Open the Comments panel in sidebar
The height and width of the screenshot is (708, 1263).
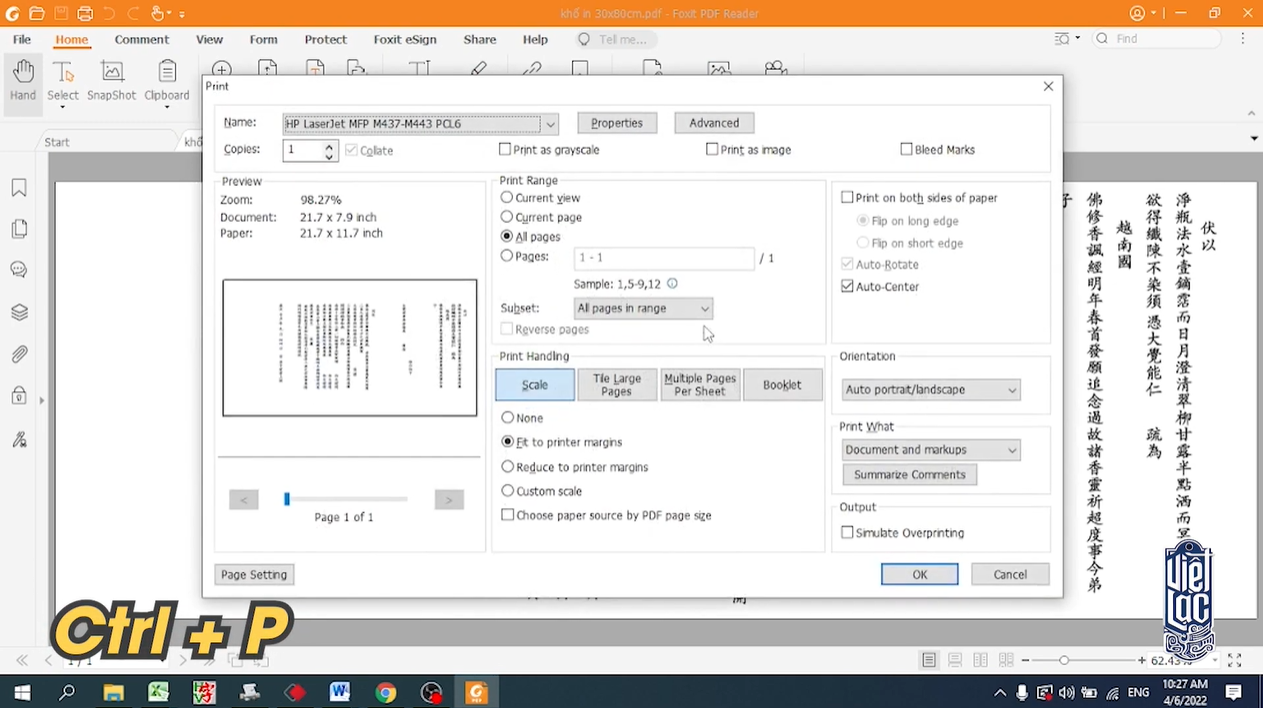[x=19, y=270]
